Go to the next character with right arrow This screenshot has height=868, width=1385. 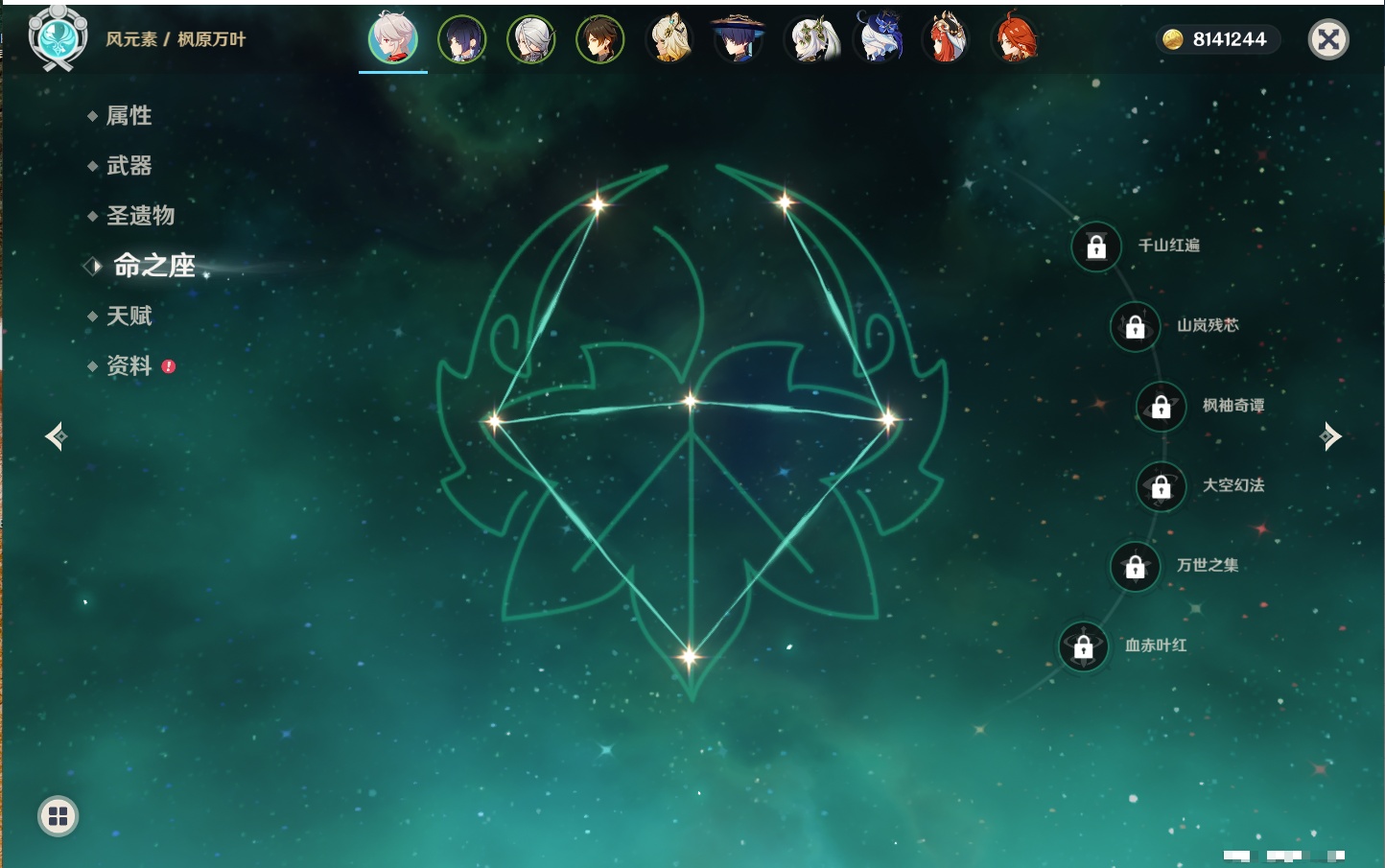[x=1330, y=436]
